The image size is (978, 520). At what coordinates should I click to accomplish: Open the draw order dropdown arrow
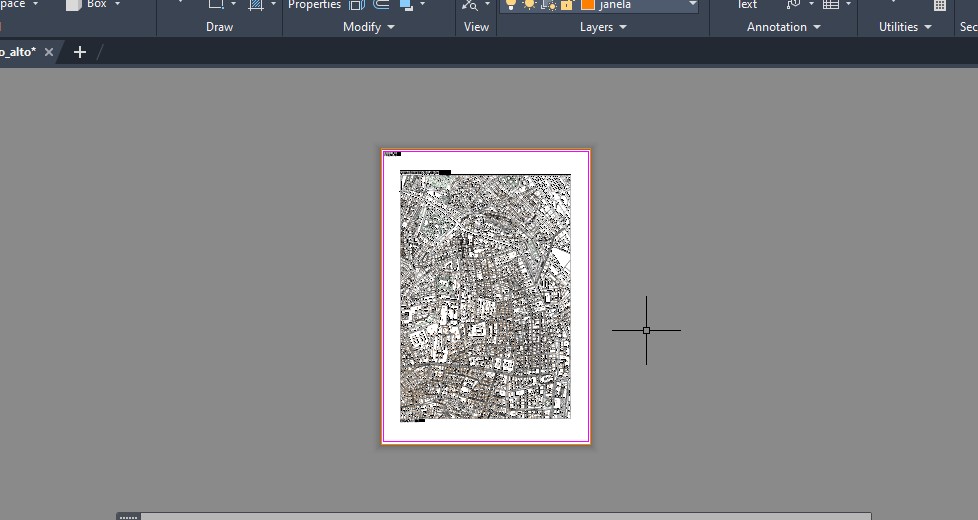(x=422, y=4)
